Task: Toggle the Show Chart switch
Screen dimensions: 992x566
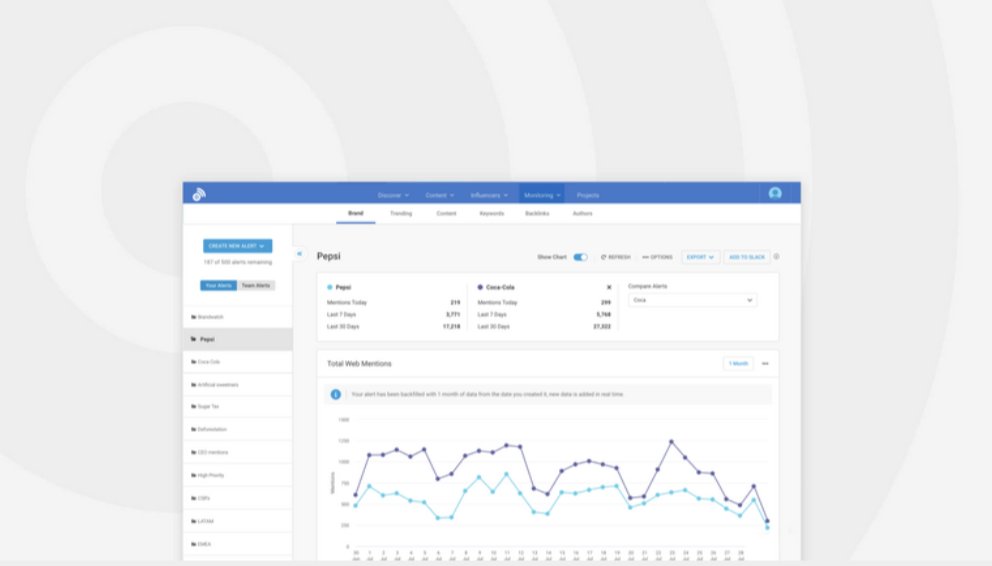Action: pyautogui.click(x=580, y=257)
